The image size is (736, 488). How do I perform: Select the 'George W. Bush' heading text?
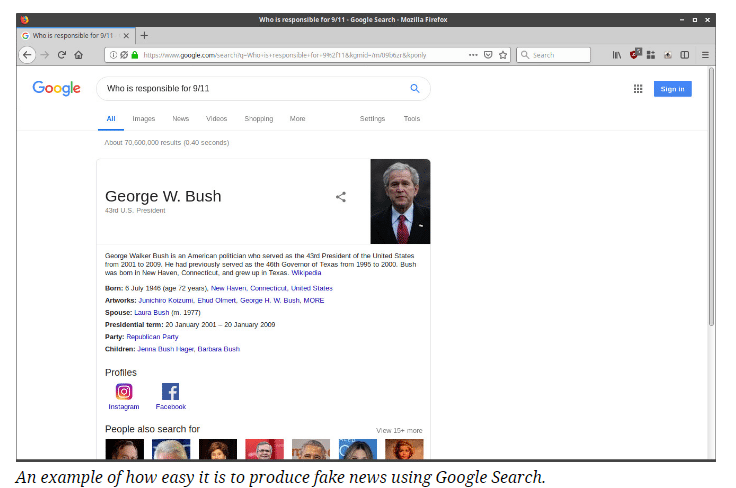coord(163,196)
